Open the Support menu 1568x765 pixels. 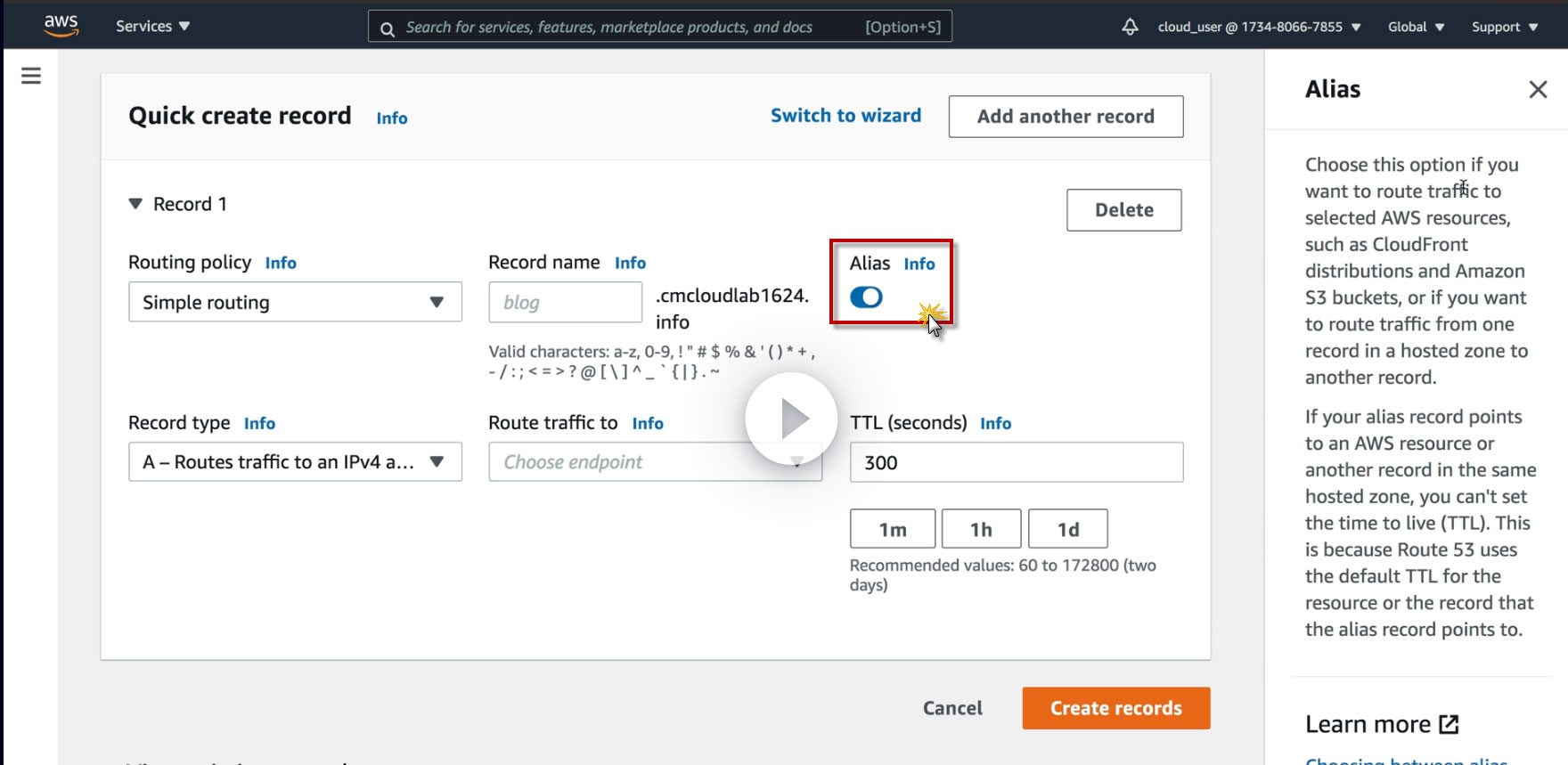(x=1504, y=27)
